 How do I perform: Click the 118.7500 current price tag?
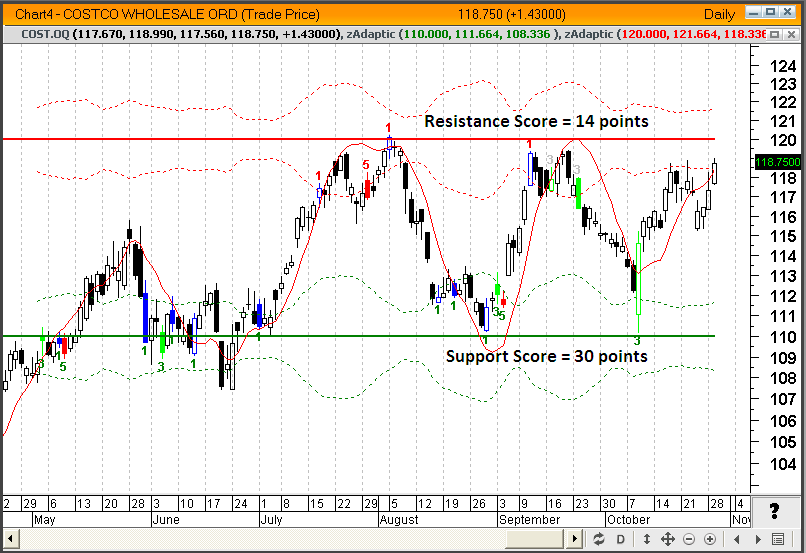coord(778,162)
